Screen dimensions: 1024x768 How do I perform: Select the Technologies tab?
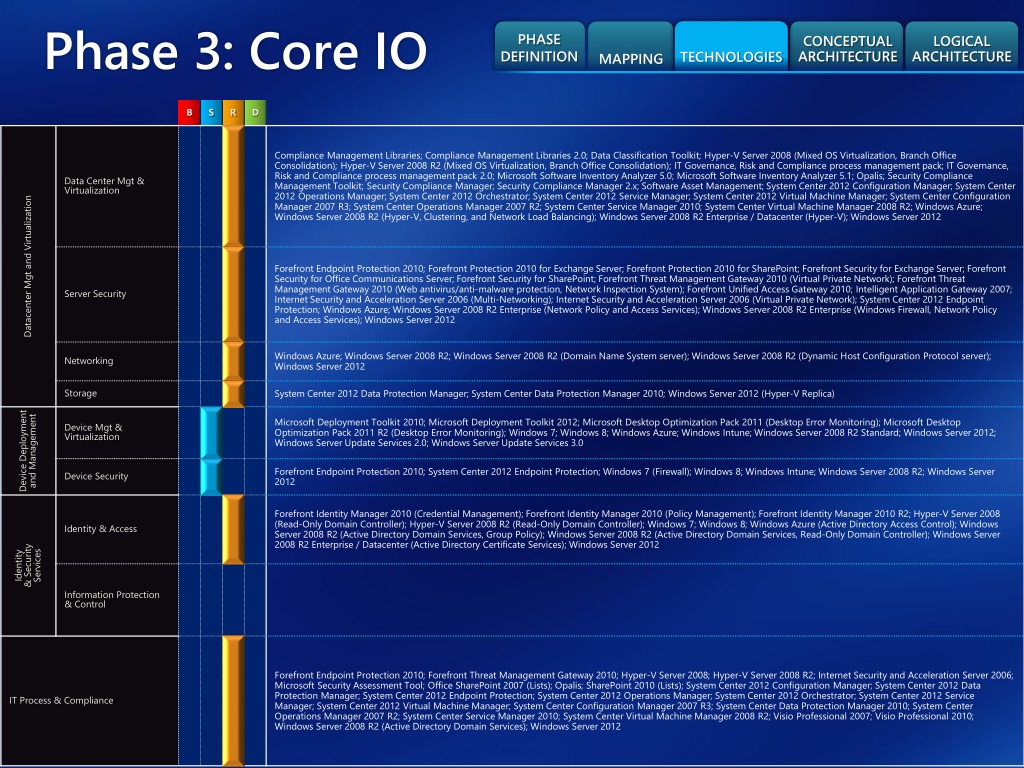coord(731,47)
